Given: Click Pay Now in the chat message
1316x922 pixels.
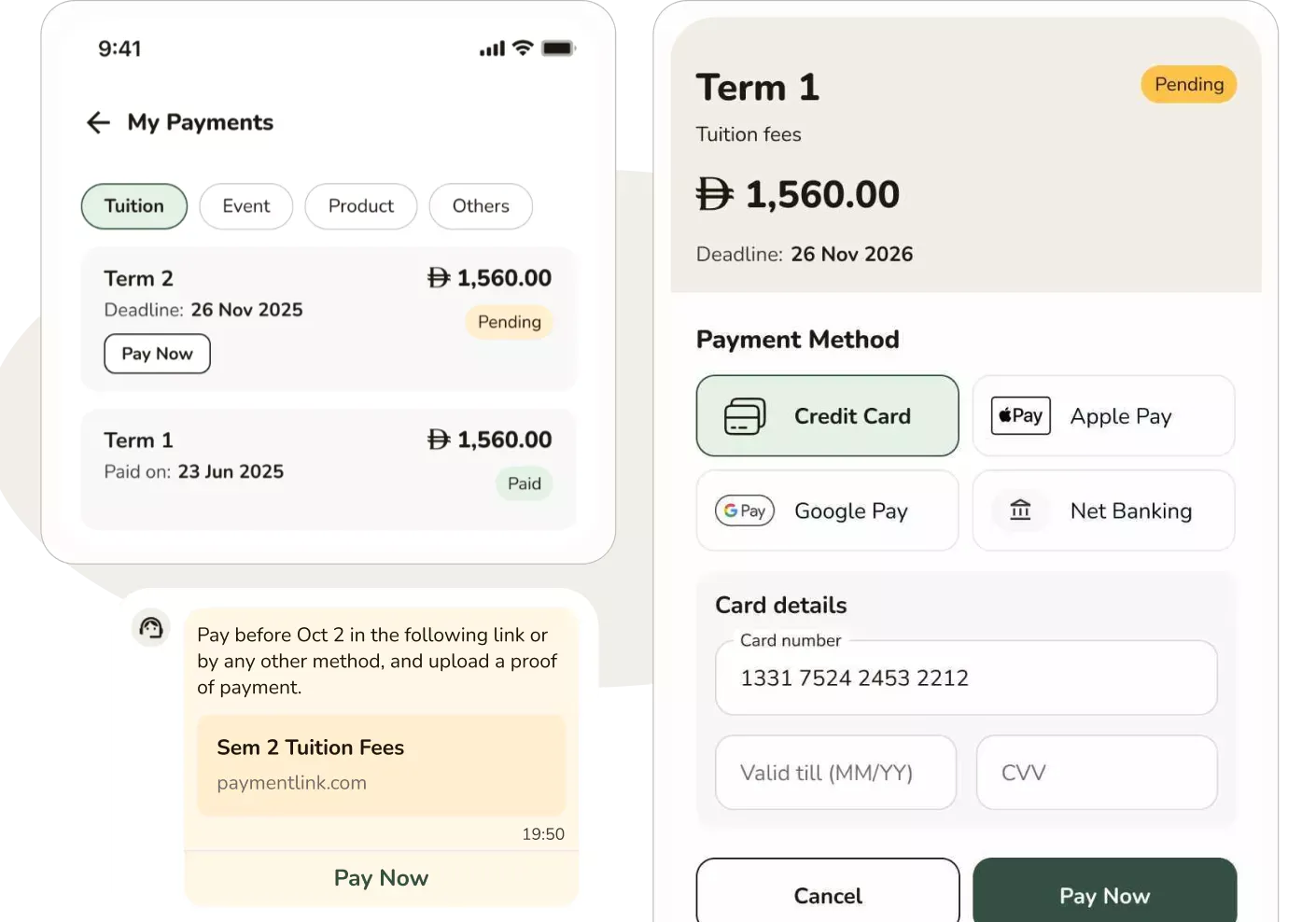Looking at the screenshot, I should 380,877.
